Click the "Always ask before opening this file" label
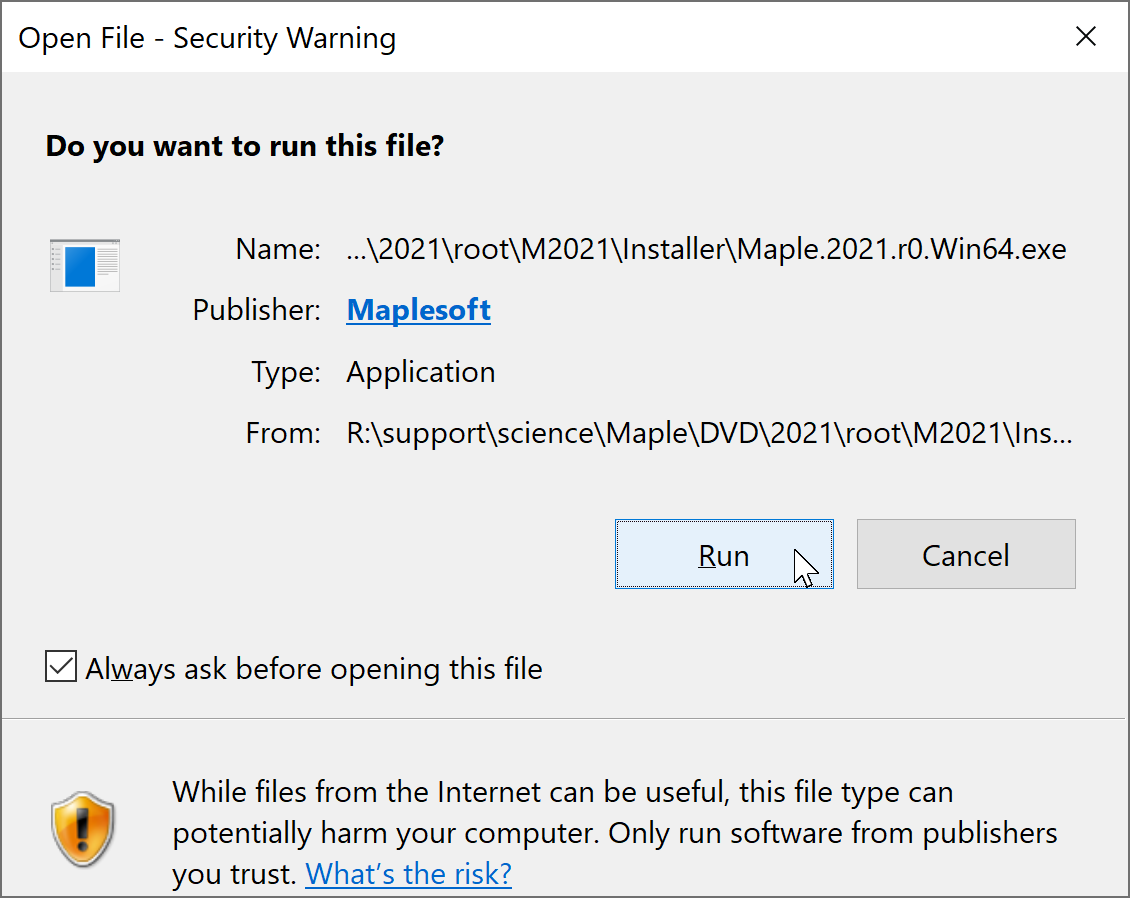1130x898 pixels. coord(314,668)
